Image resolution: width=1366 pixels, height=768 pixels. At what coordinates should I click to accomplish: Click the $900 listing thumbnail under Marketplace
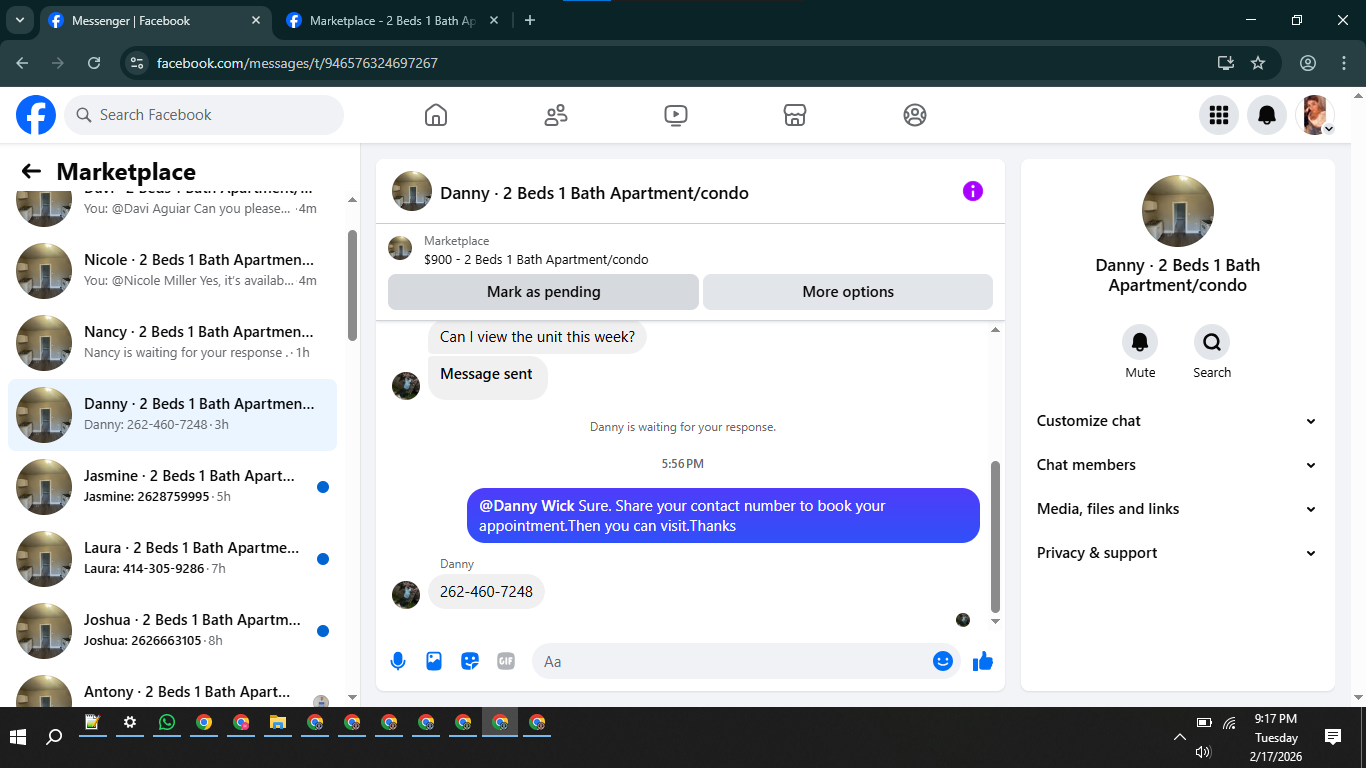tap(400, 248)
